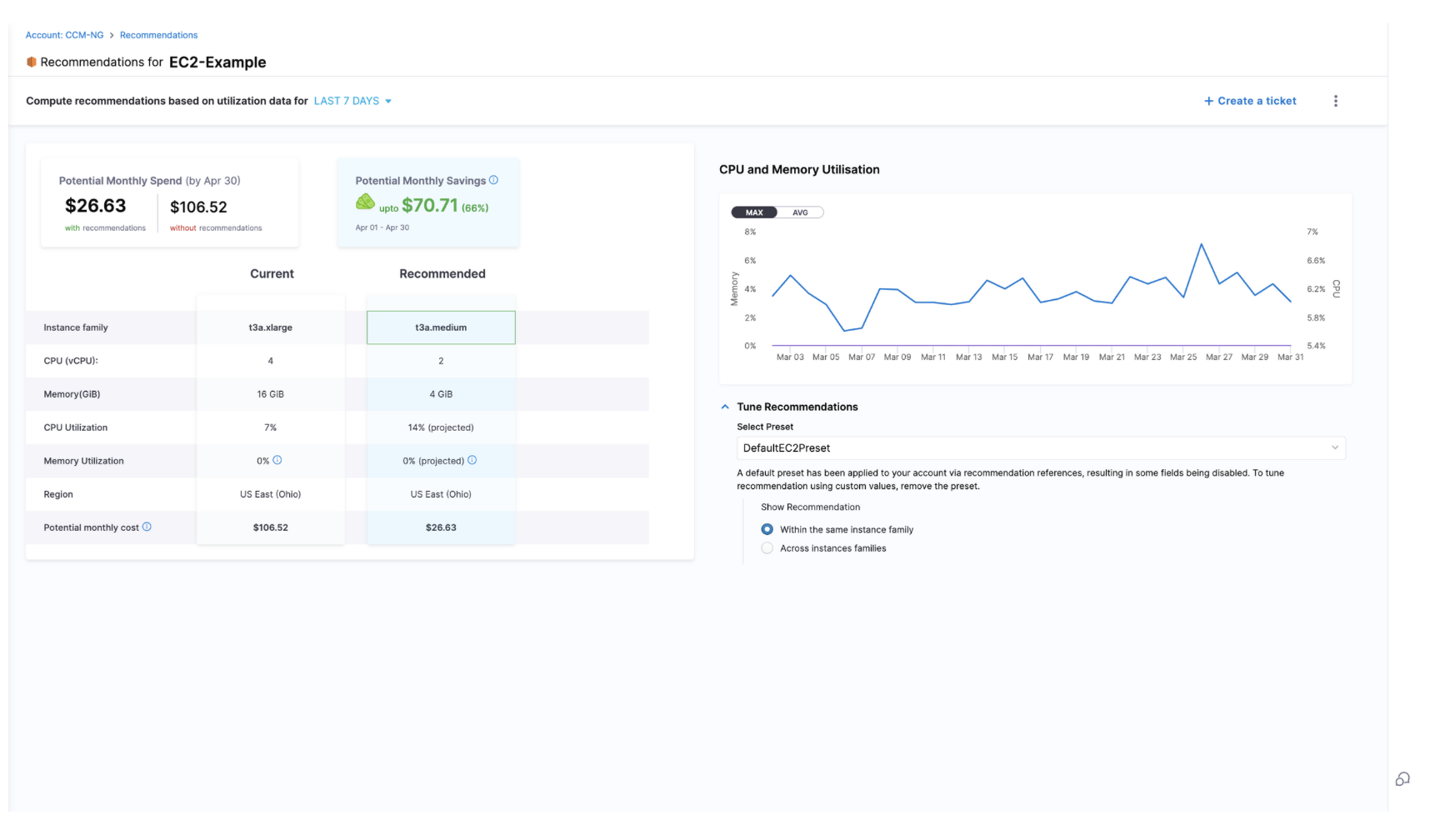Click info icon next to current Memory Utilization 0%
Viewport: 1435px width, 840px height.
pos(277,460)
